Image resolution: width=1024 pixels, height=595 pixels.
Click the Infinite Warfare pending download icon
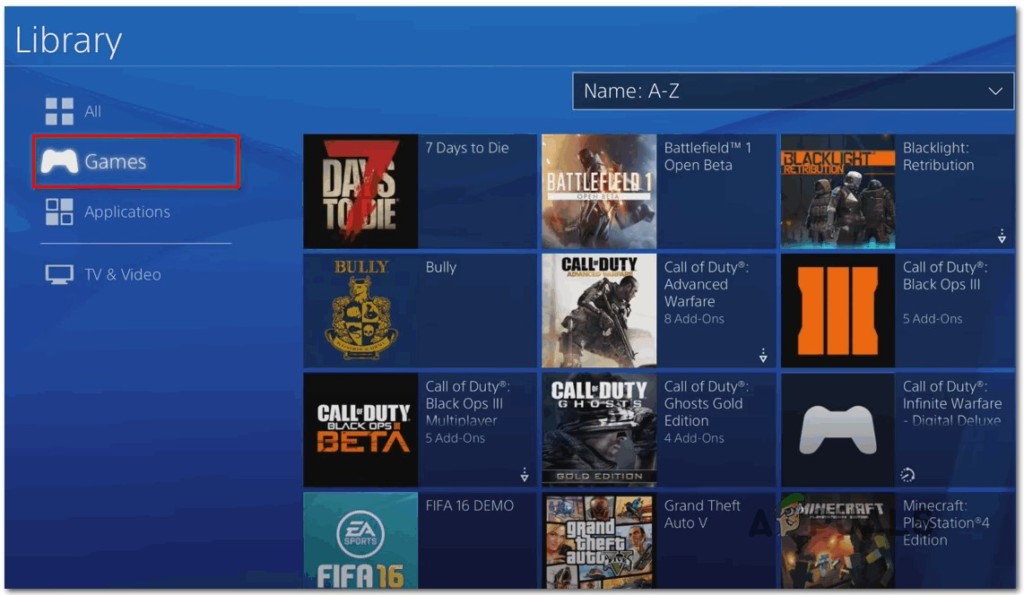[908, 475]
